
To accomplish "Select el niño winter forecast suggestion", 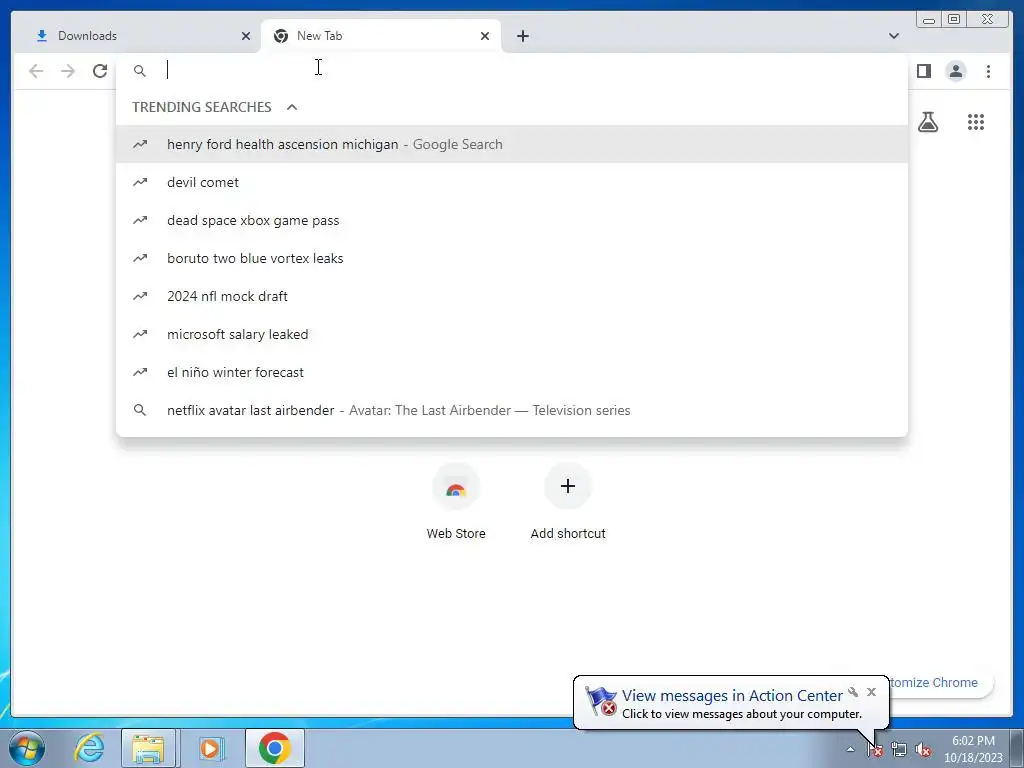I will 512,372.
